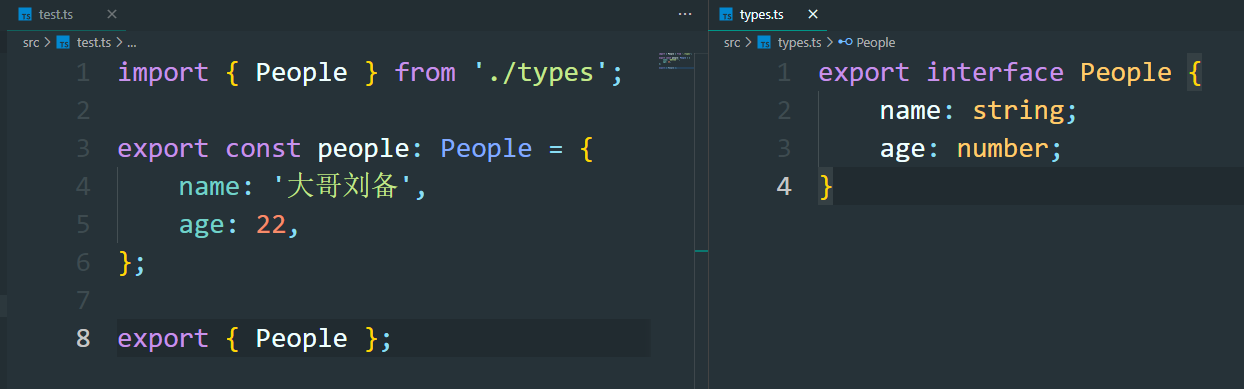Open the src folder breadcrumb in the right editor
This screenshot has width=1244, height=389.
click(732, 42)
